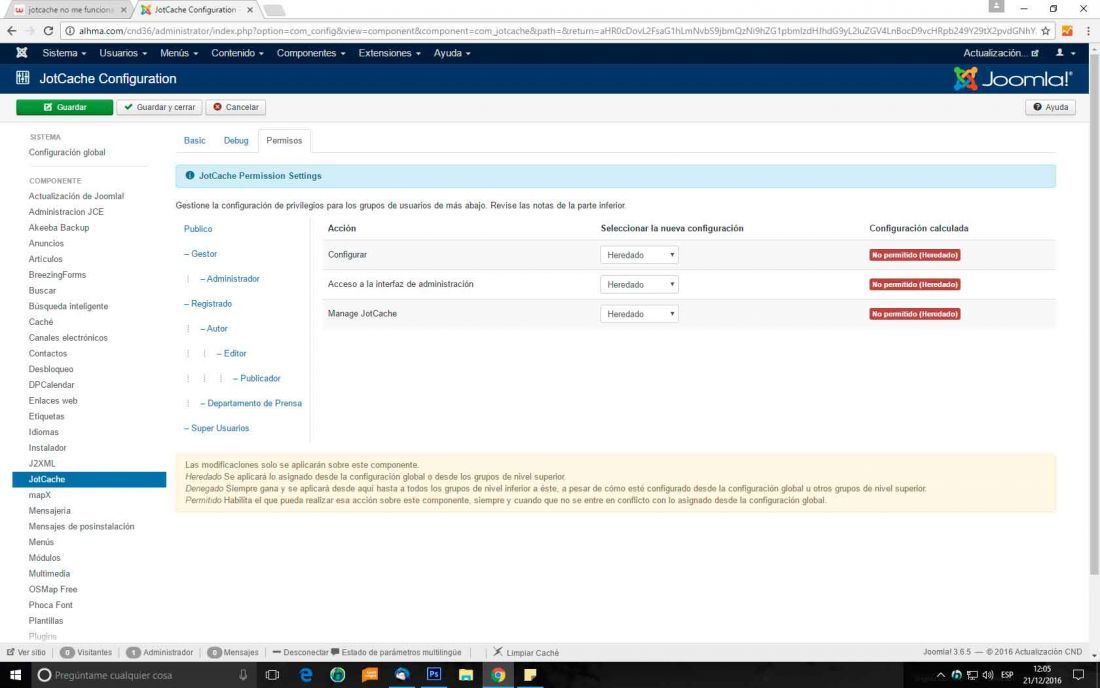Open Actualización de Joomla! in the sidebar
The height and width of the screenshot is (688, 1100).
click(x=76, y=196)
